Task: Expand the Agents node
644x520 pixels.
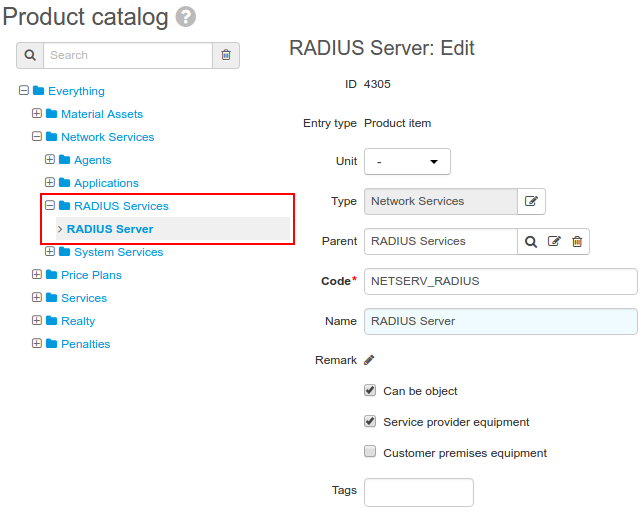Action: coord(50,159)
